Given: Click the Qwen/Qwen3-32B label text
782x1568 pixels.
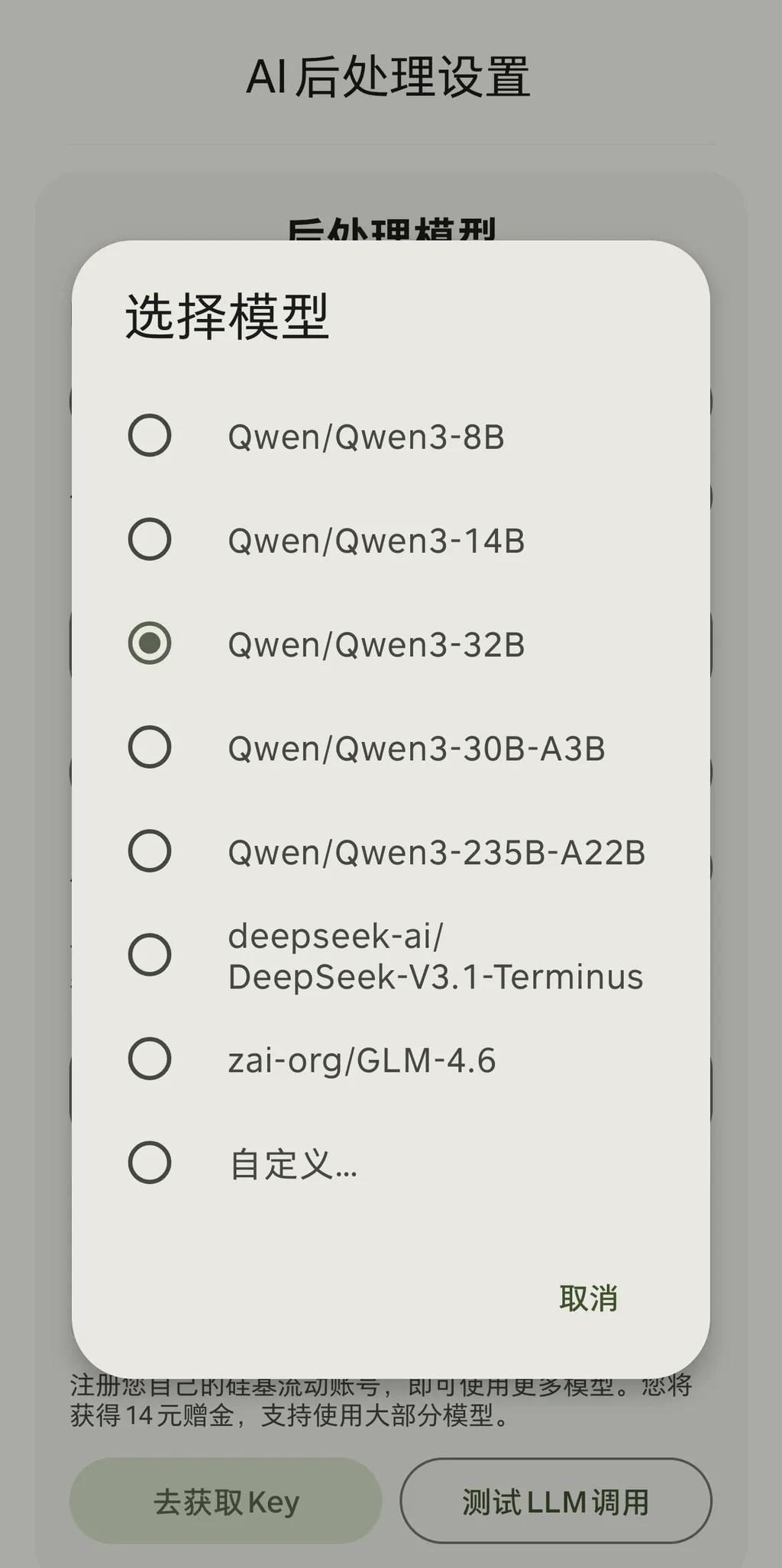Looking at the screenshot, I should point(376,645).
